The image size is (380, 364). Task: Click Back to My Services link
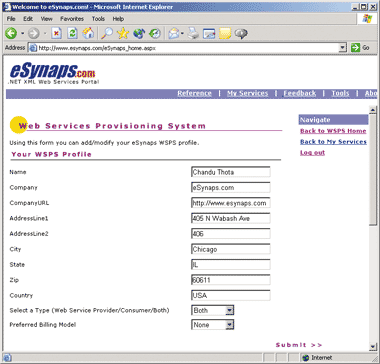(x=333, y=142)
